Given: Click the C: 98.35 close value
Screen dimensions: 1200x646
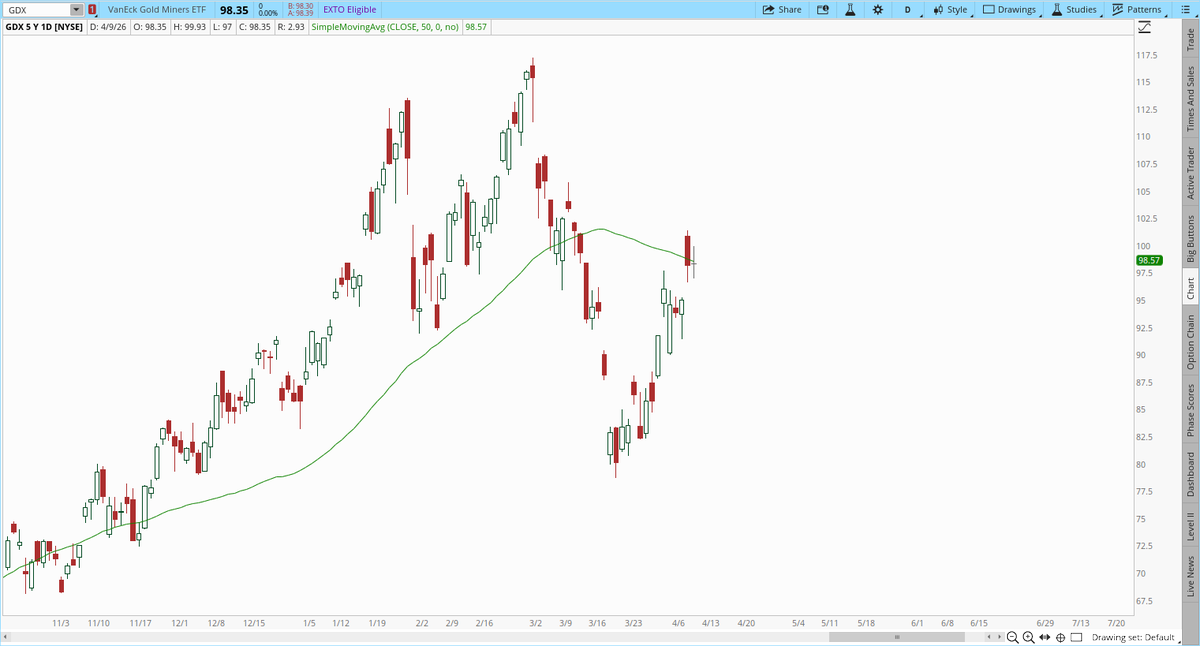Looking at the screenshot, I should click(x=254, y=27).
